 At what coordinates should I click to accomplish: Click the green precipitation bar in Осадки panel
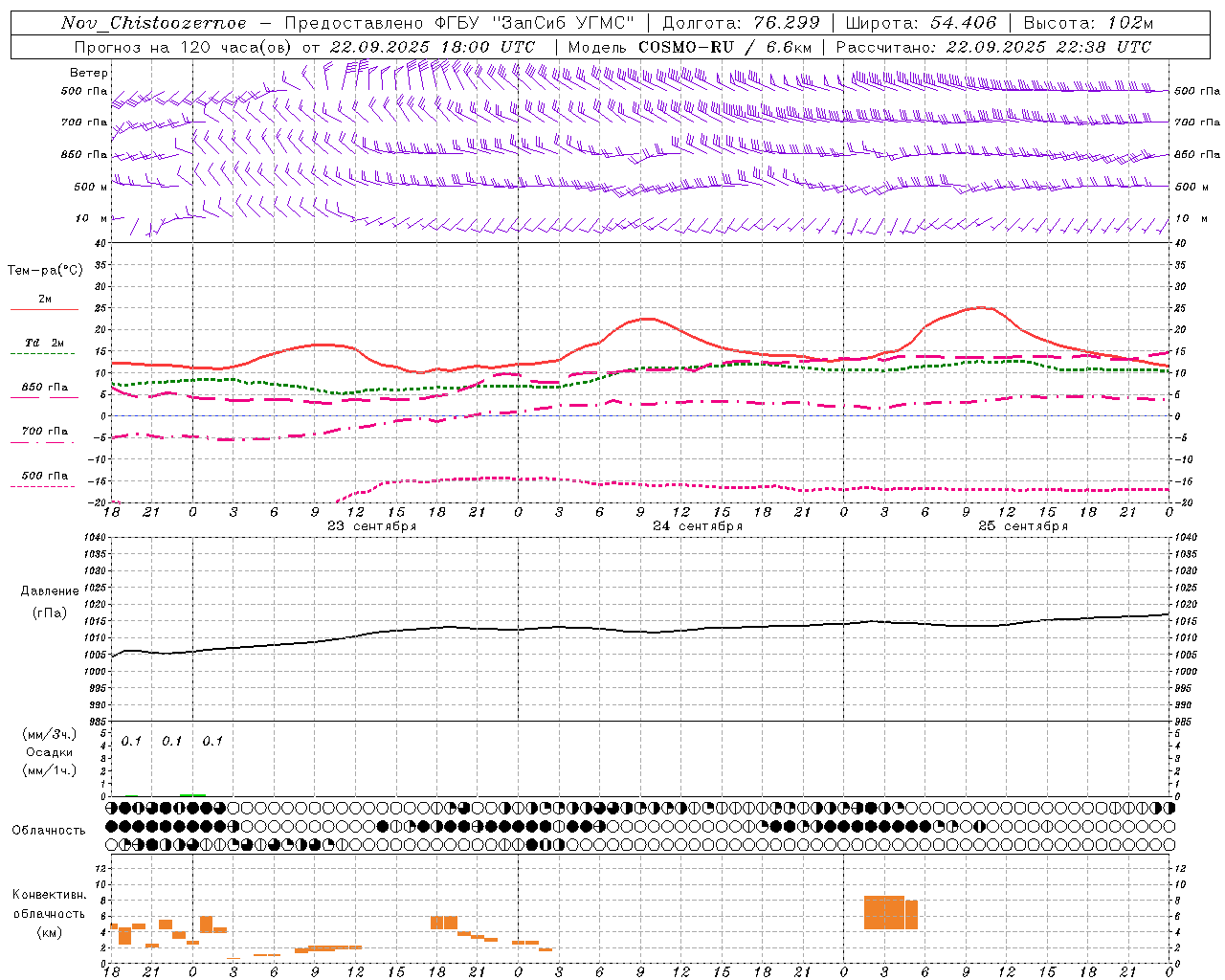192,794
